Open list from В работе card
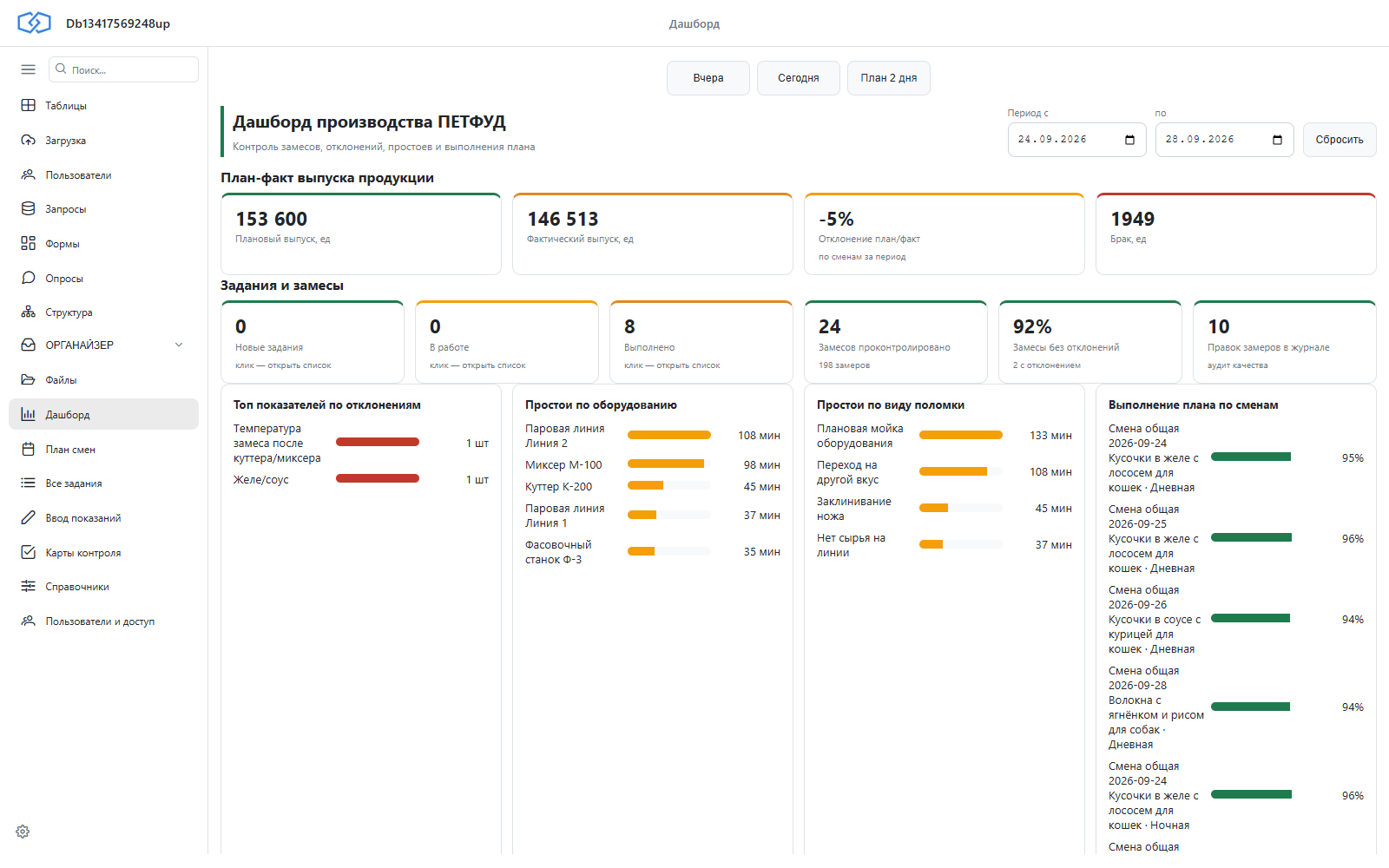 [x=507, y=342]
